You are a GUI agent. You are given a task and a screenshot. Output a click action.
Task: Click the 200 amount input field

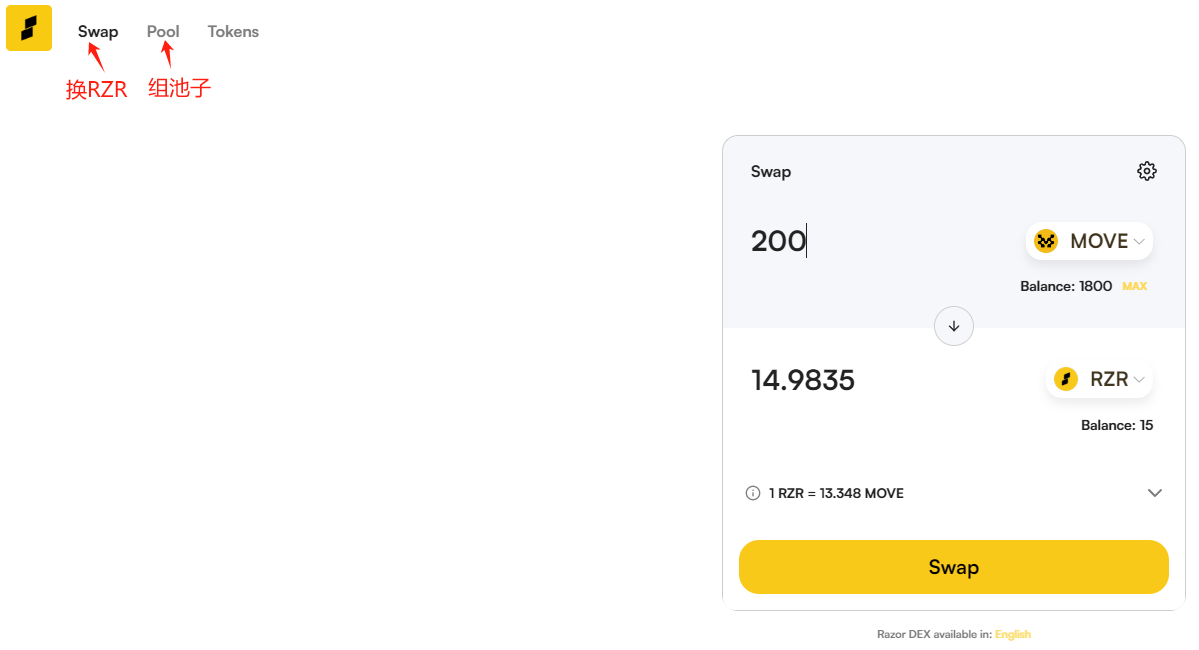pyautogui.click(x=879, y=241)
